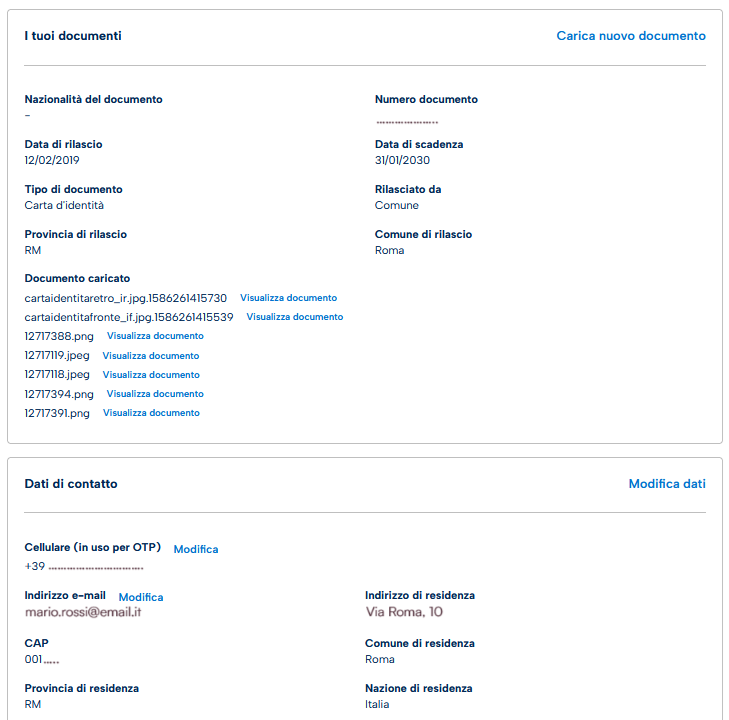This screenshot has width=729, height=720.
Task: Open Visualizza documento for 12717394.png
Action: pos(155,394)
